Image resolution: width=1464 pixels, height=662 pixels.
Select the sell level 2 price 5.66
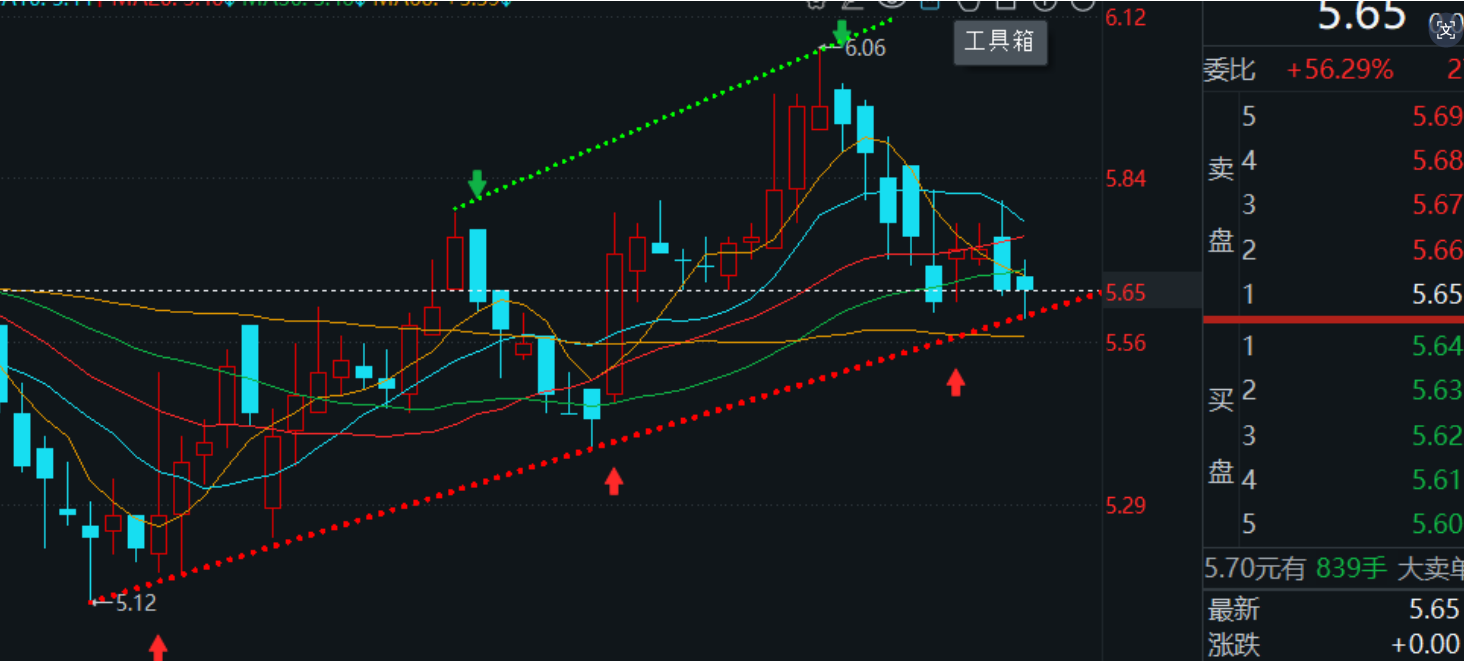[x=1437, y=249]
